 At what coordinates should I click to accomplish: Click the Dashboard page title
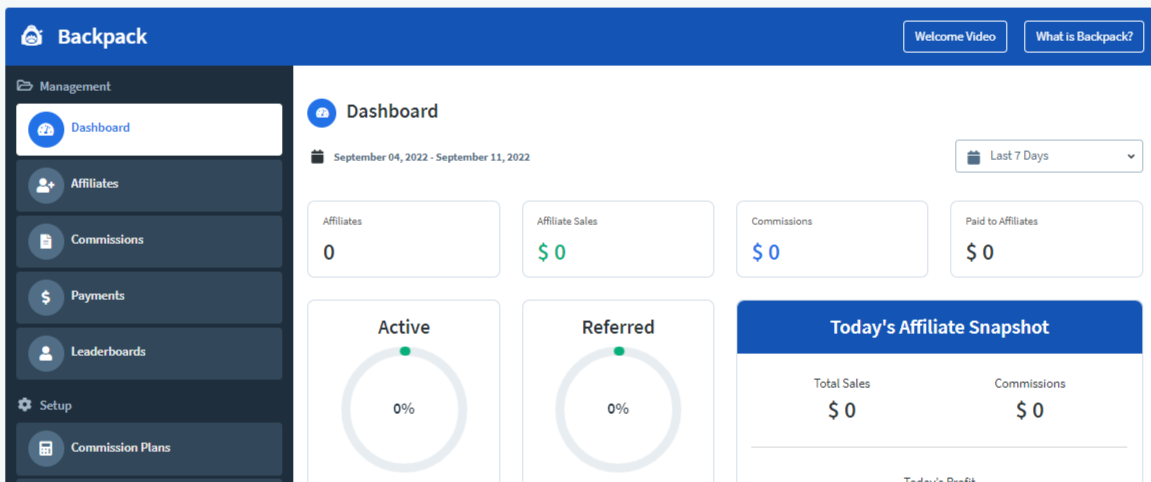click(x=392, y=112)
